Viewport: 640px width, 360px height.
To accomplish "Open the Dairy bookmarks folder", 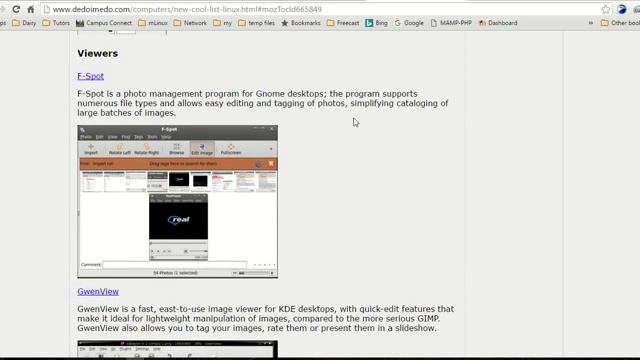I will pos(24,23).
